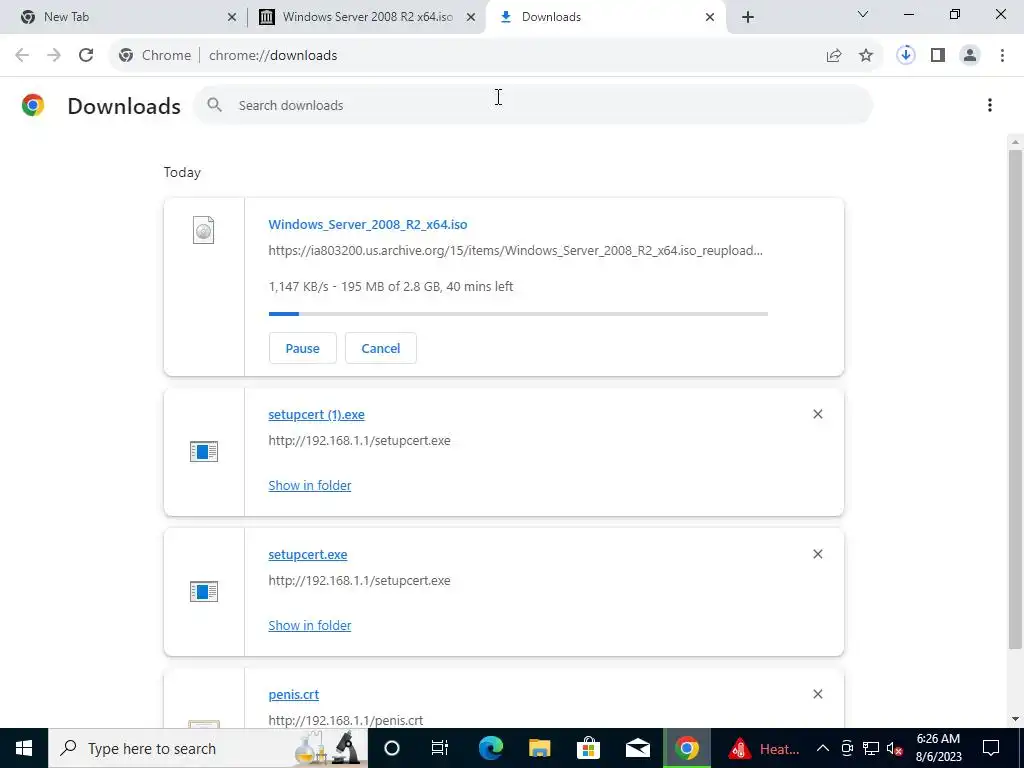The height and width of the screenshot is (768, 1024).
Task: Click the ISO file icon thumbnail
Action: (204, 230)
